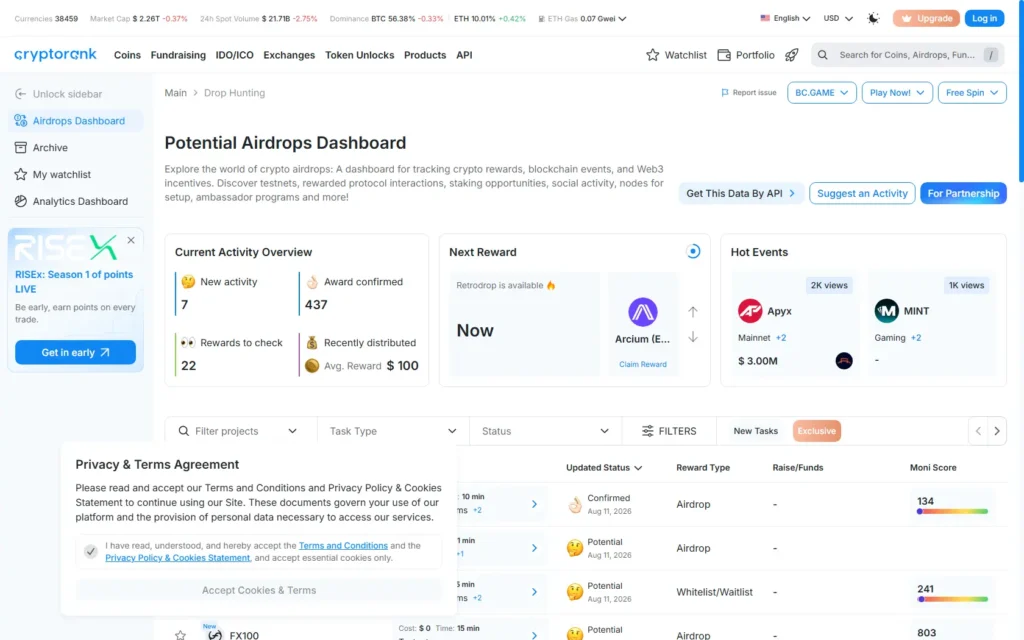Open Airdrops Dashboard in sidebar
The image size is (1024, 640).
click(76, 121)
